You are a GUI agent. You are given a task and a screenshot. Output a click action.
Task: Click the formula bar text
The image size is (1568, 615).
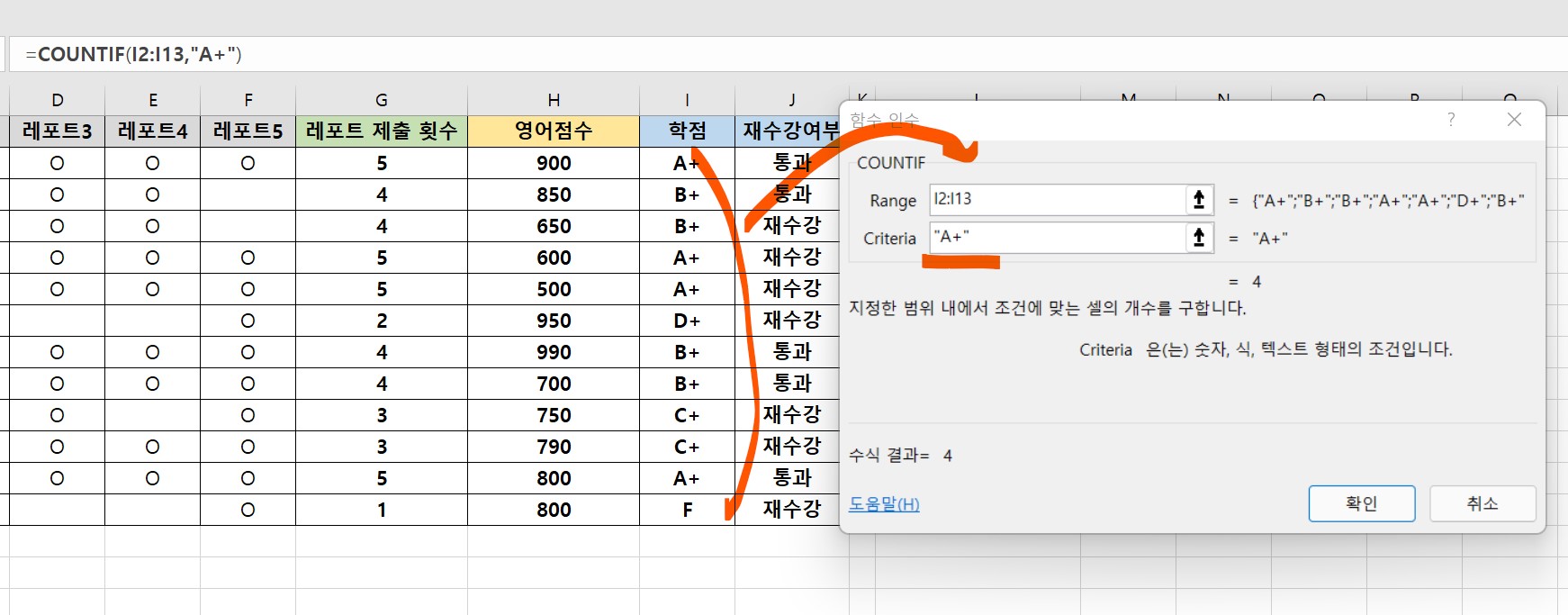point(133,54)
